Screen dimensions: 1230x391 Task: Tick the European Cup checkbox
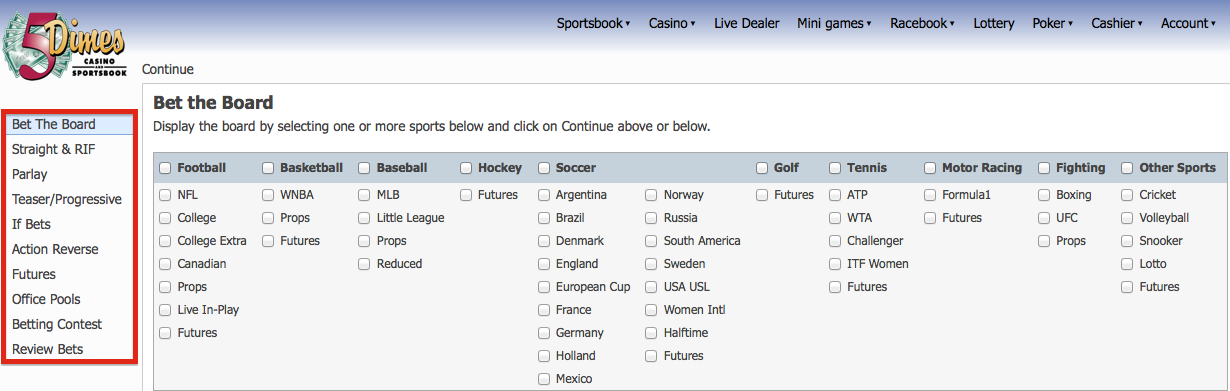[544, 287]
